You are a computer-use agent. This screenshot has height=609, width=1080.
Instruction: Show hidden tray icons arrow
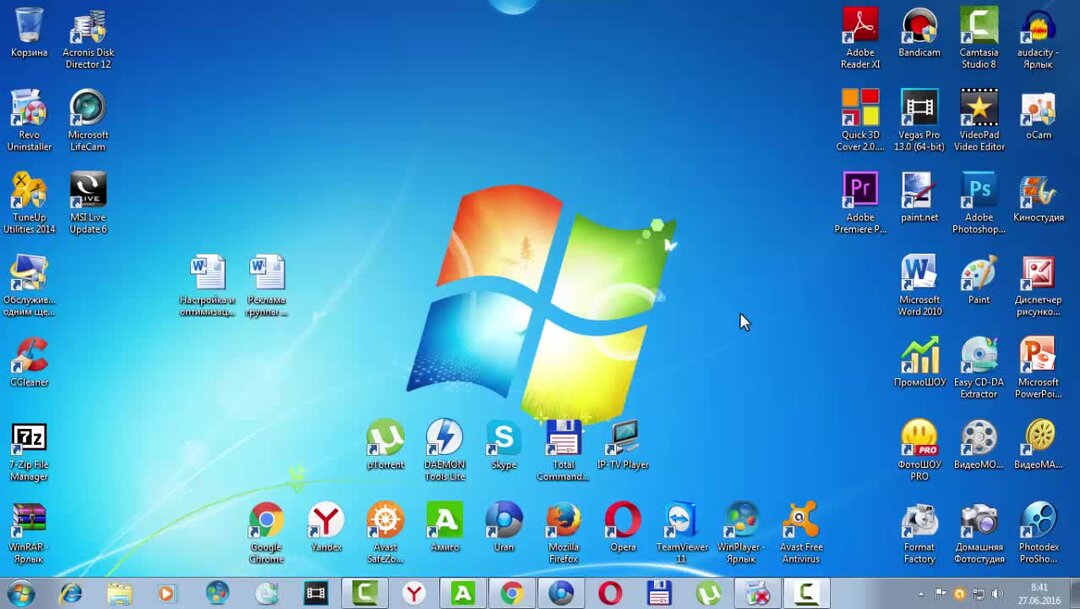(922, 593)
